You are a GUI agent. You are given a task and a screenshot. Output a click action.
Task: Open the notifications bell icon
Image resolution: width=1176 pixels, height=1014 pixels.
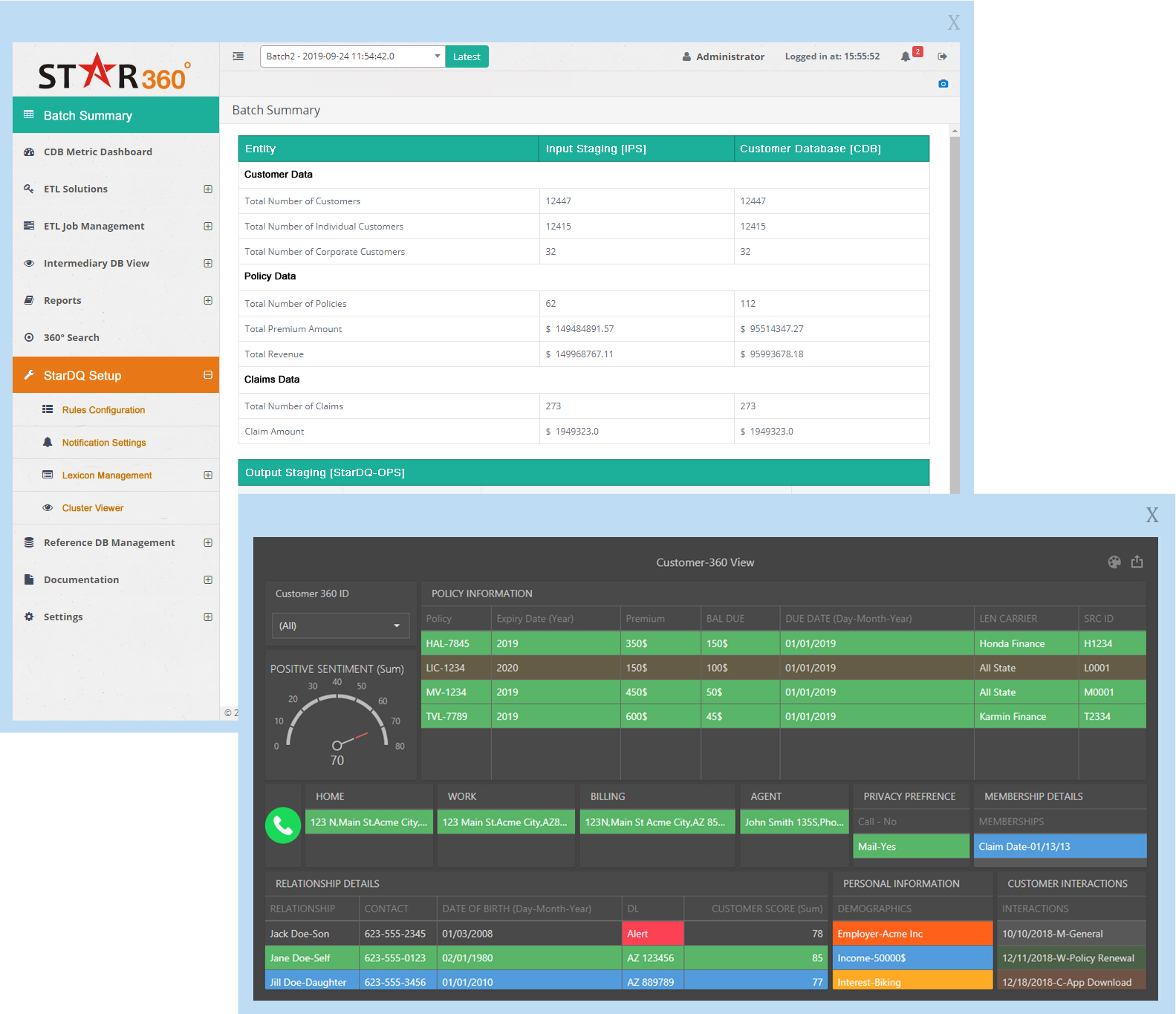[905, 56]
